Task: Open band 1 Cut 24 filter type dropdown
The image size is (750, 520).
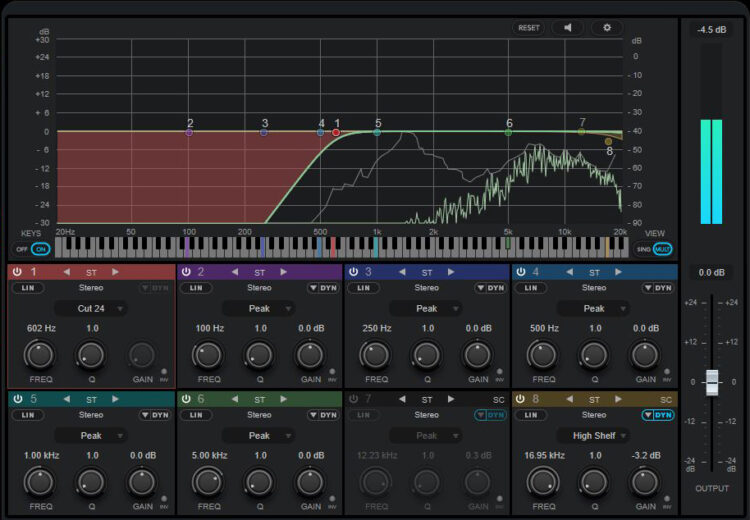Action: click(91, 309)
